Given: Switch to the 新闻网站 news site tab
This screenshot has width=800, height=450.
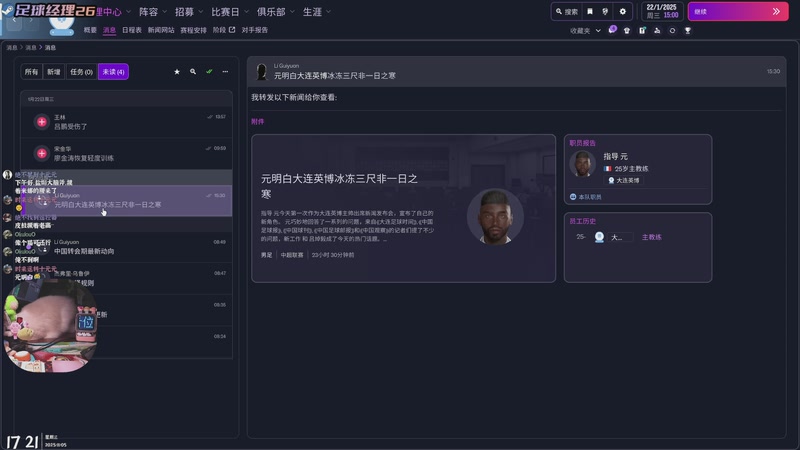Looking at the screenshot, I should tap(161, 30).
